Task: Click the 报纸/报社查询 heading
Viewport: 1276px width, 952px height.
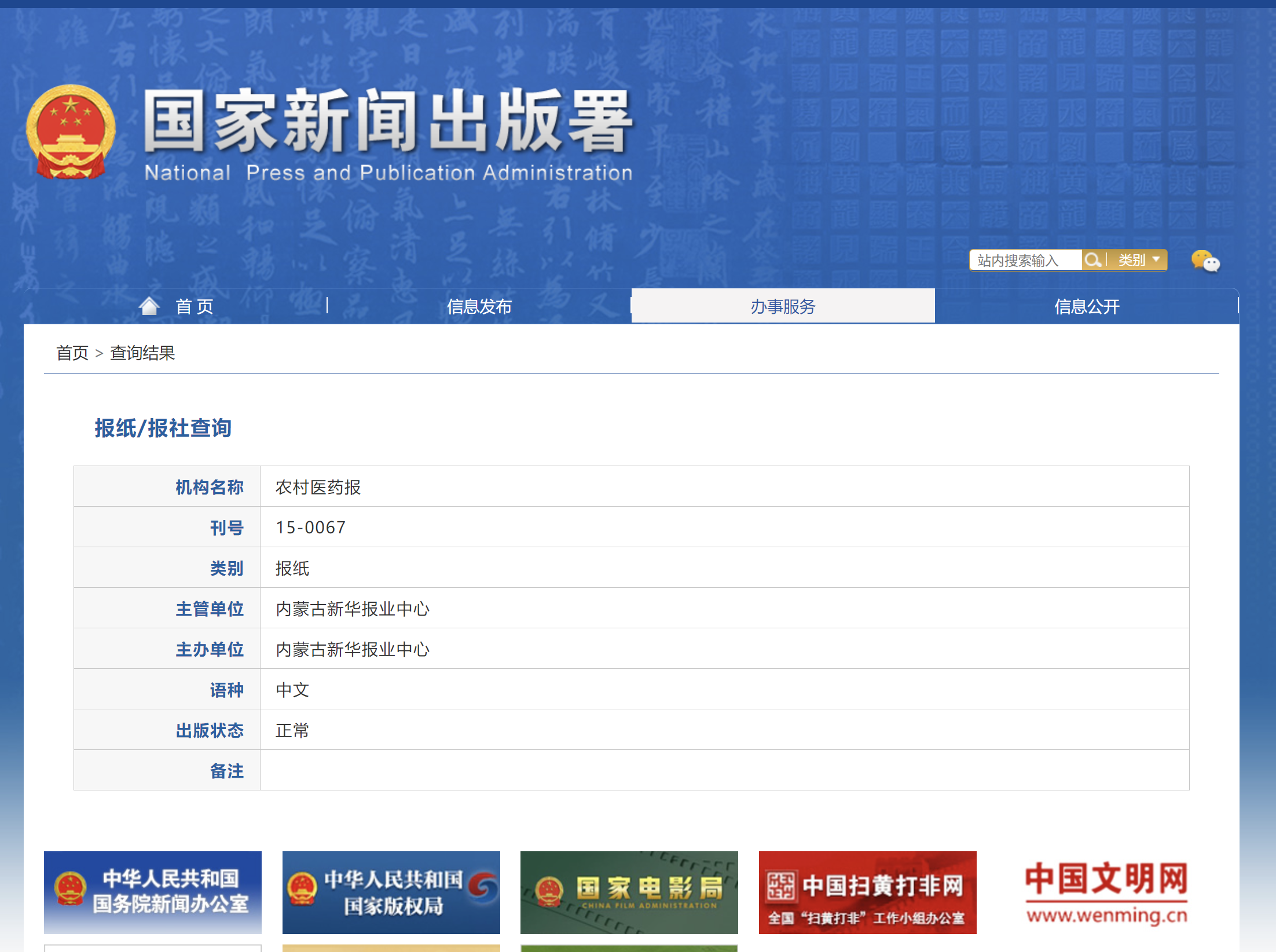Action: click(x=163, y=428)
